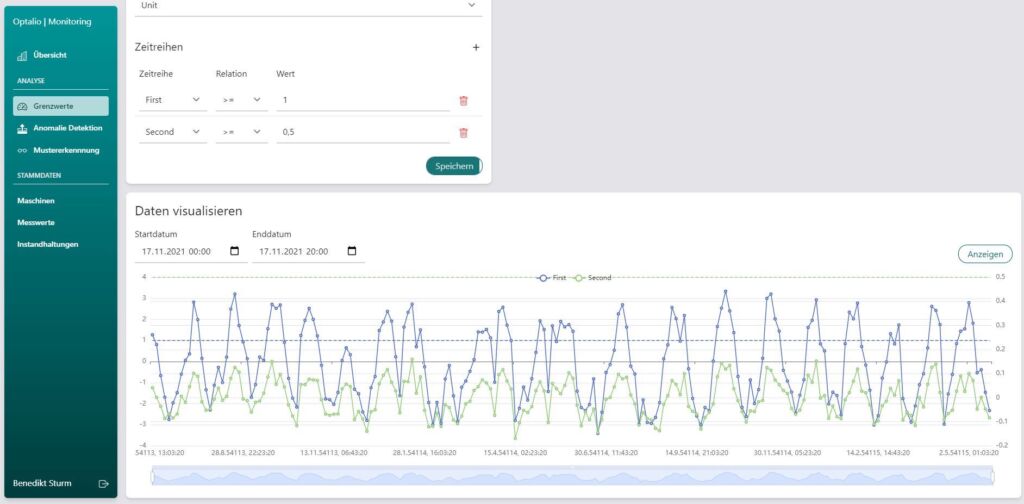The height and width of the screenshot is (504, 1024).
Task: Go to Instandhaltungen menu item
Action: [47, 244]
